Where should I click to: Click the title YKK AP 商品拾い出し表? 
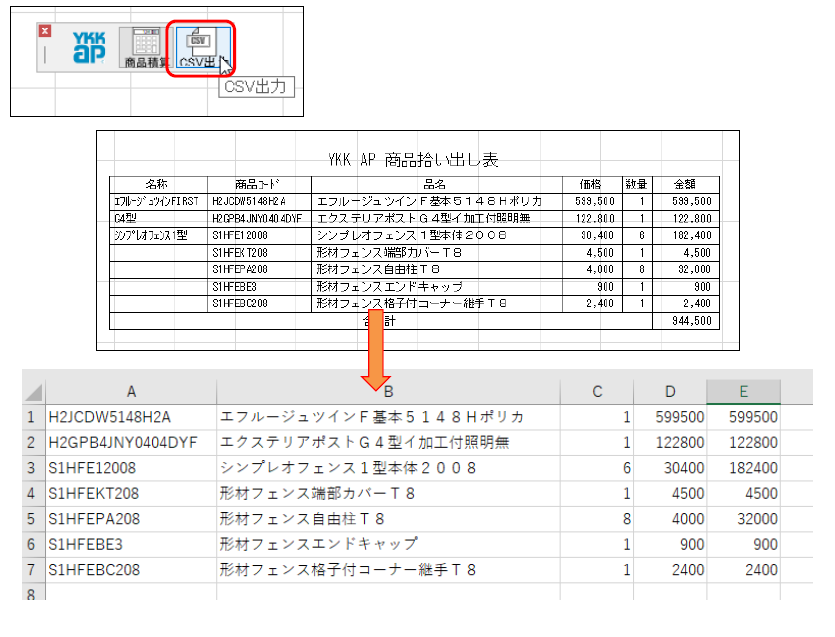413,159
